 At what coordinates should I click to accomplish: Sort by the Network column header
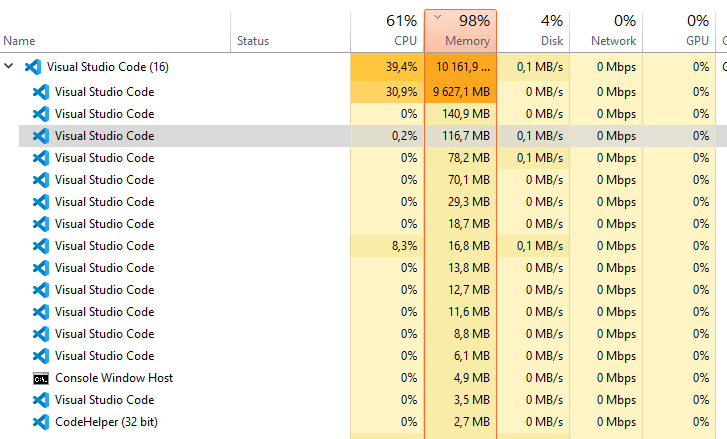pyautogui.click(x=606, y=31)
